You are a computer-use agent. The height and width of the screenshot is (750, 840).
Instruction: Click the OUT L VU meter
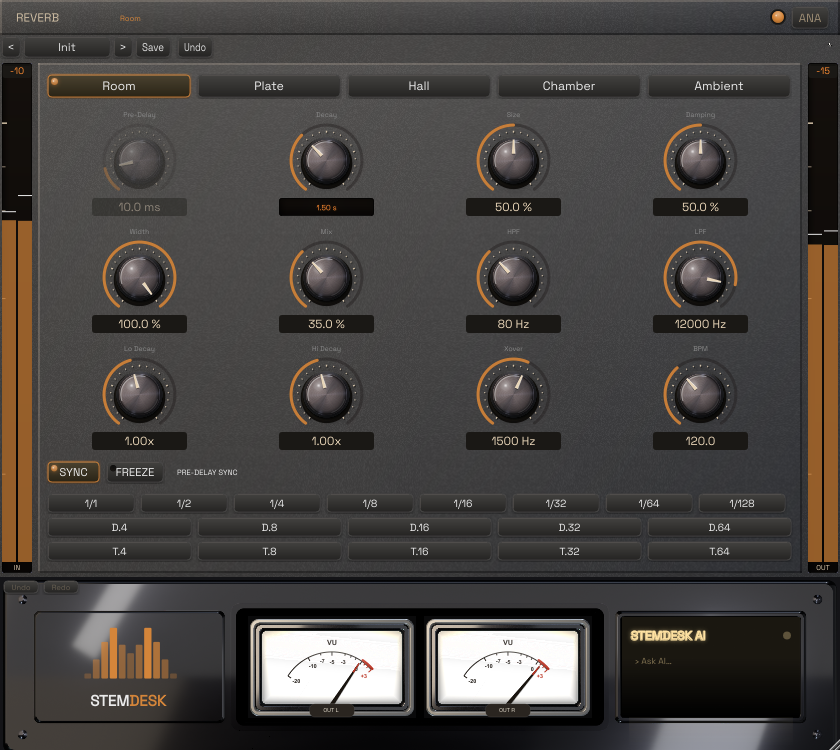pos(332,667)
